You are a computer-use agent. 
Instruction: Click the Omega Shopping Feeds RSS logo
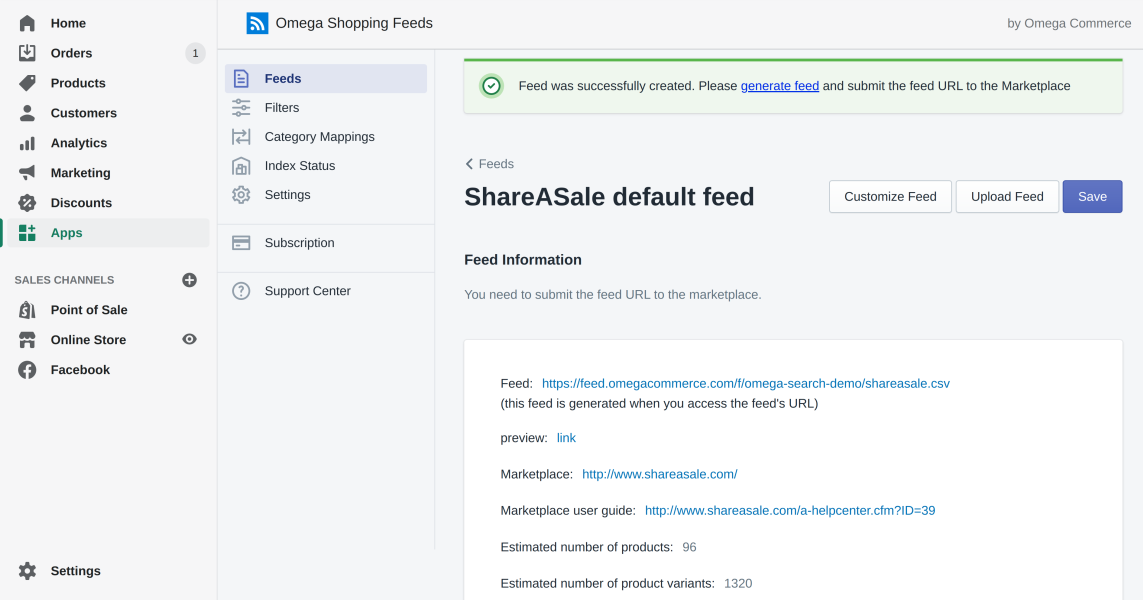pos(257,23)
